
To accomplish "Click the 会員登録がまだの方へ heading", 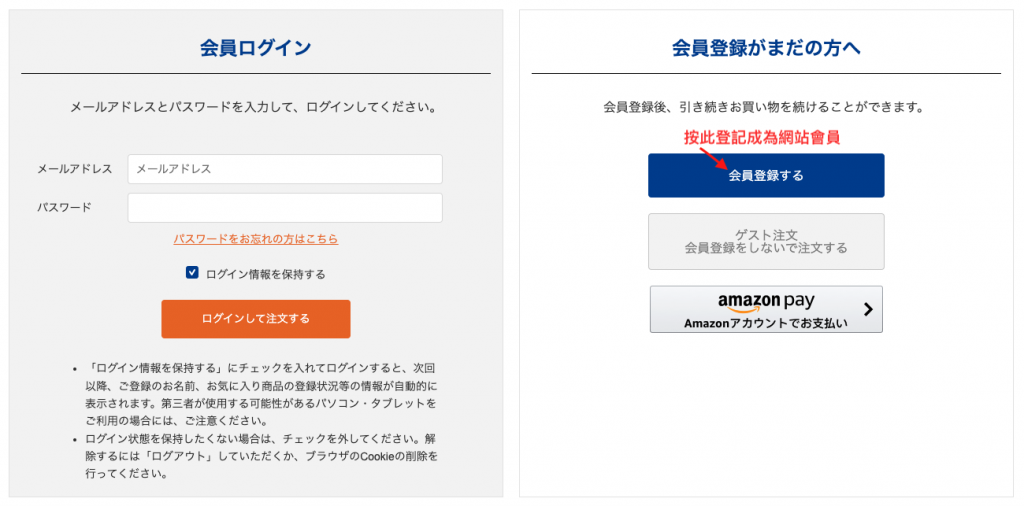I will [x=766, y=48].
